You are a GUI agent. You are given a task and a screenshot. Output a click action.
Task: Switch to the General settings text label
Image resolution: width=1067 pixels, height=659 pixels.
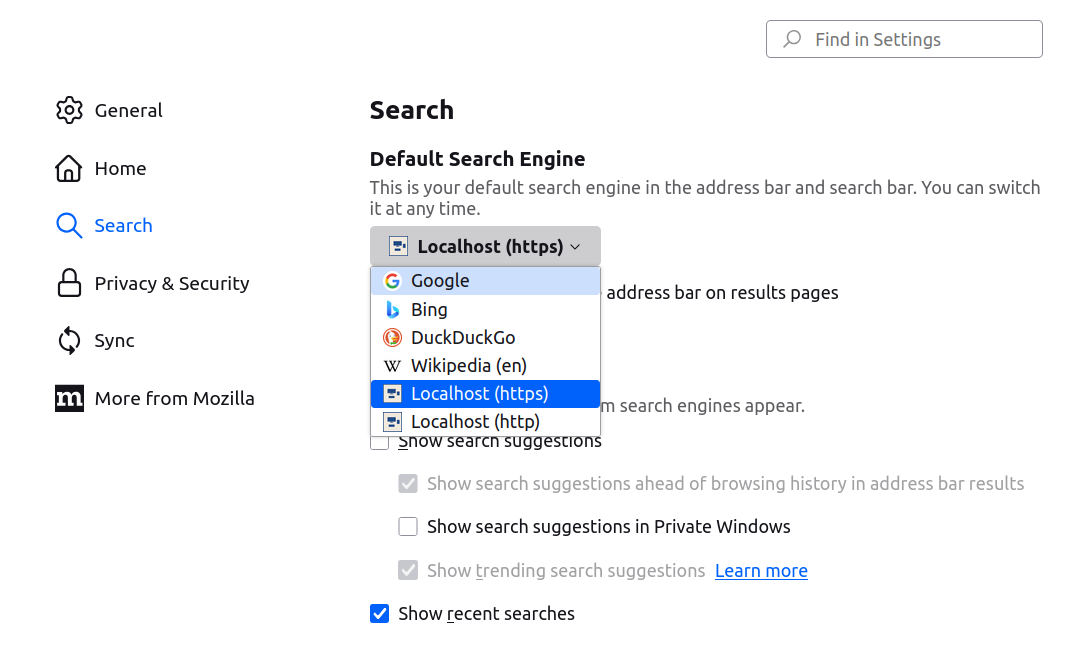pyautogui.click(x=128, y=110)
